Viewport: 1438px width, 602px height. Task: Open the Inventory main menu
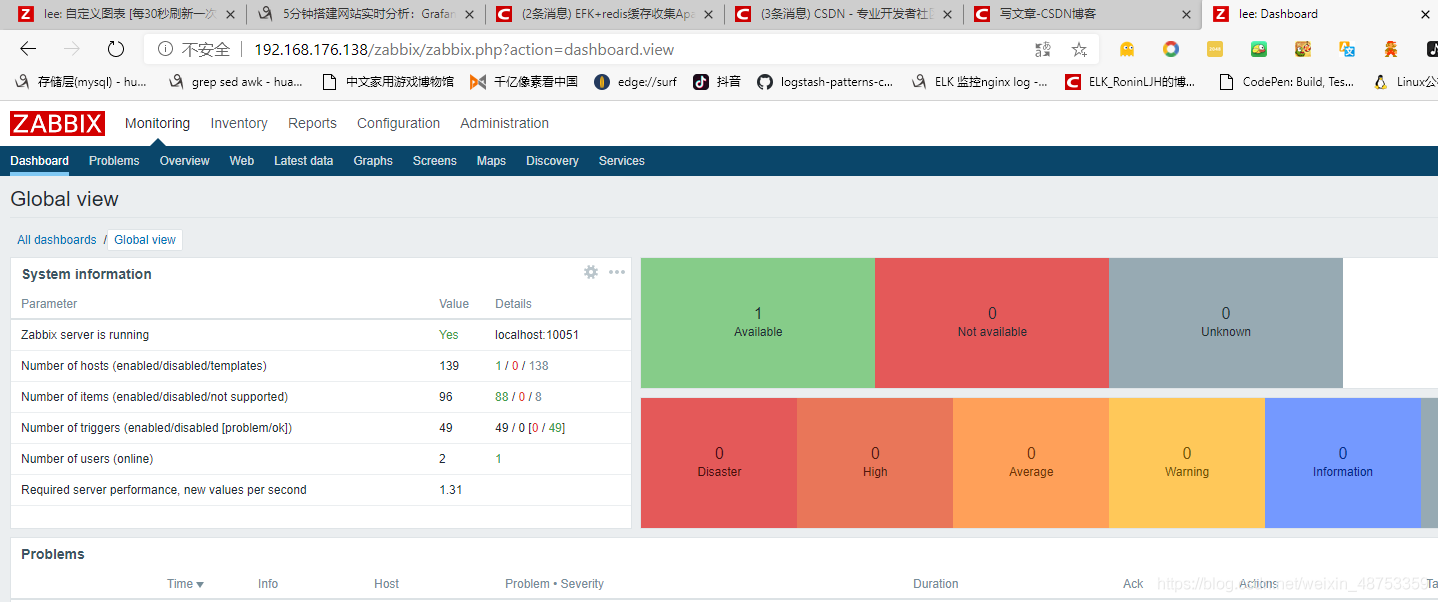(239, 123)
